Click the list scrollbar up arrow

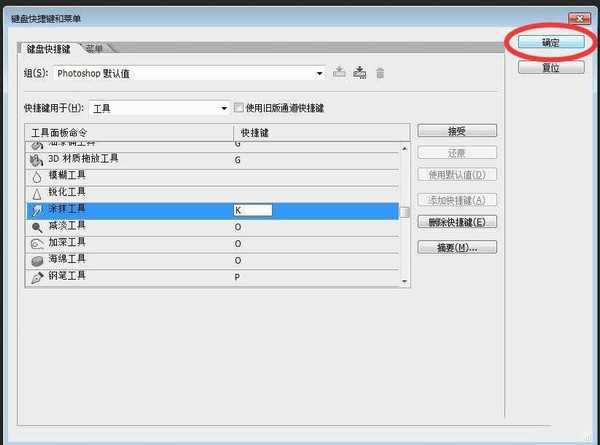click(x=405, y=148)
